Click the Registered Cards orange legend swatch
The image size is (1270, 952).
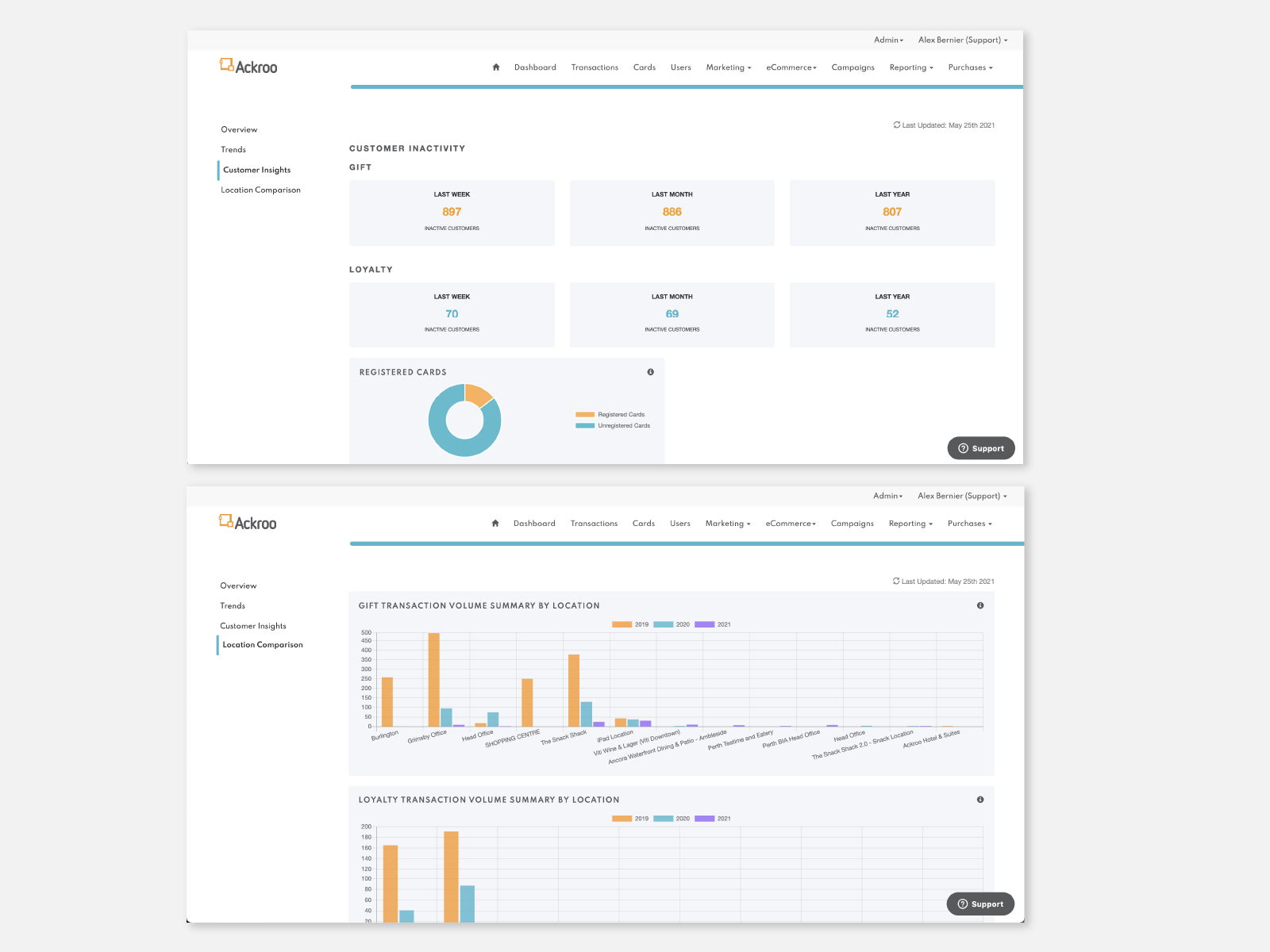pos(584,414)
